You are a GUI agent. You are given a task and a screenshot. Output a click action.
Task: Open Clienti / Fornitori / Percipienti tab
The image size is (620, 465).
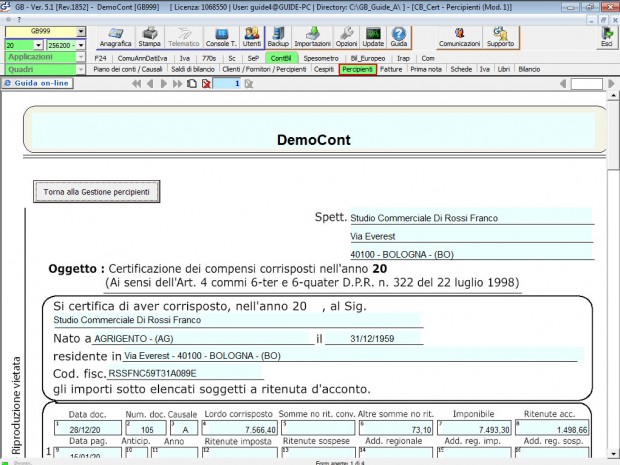point(264,69)
